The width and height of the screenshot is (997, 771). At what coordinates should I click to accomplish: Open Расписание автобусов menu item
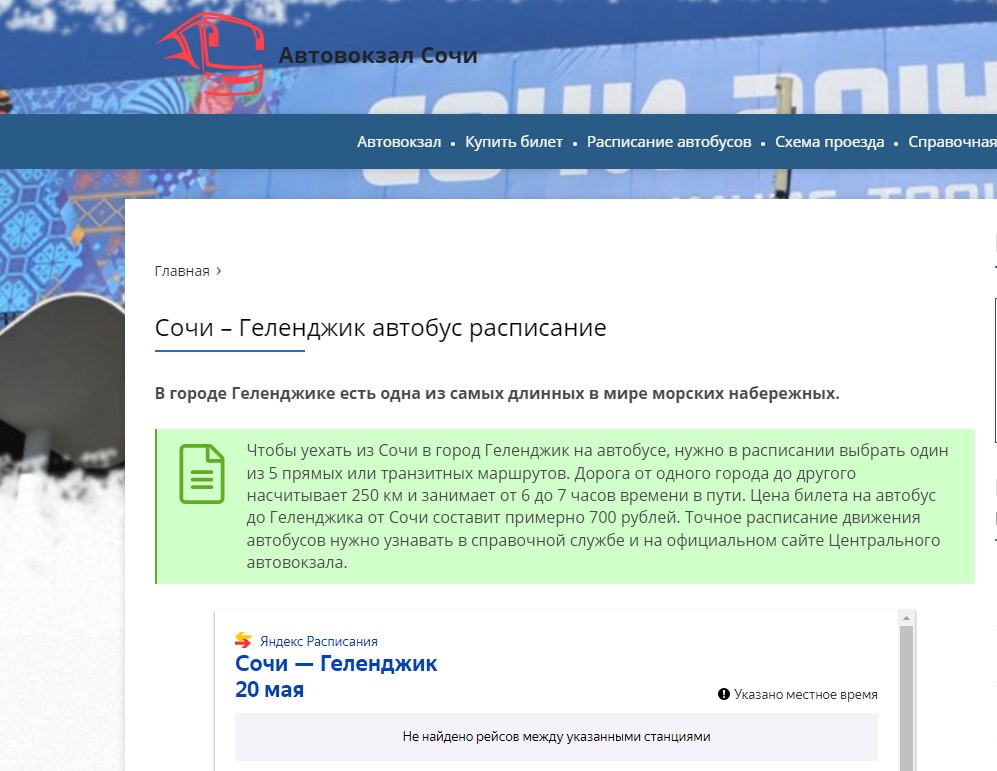(669, 142)
